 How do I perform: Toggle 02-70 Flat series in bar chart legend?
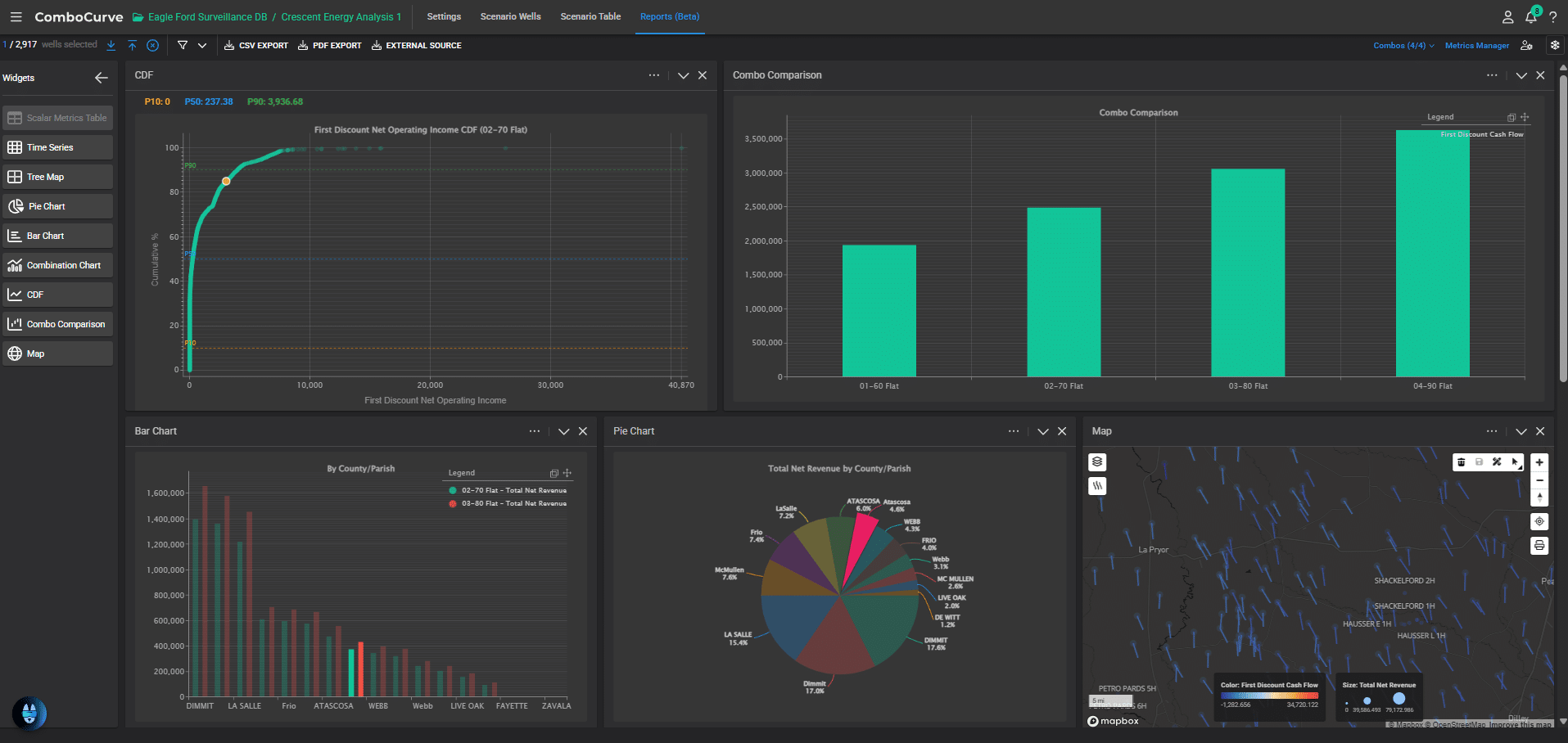coord(508,490)
